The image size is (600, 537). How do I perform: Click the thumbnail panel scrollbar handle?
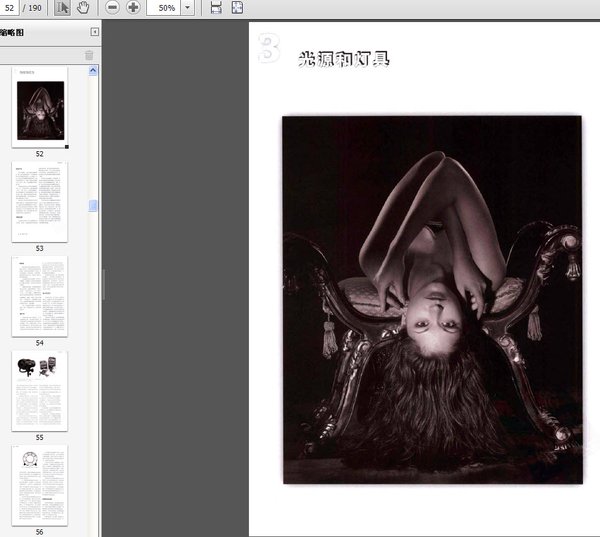coord(93,206)
